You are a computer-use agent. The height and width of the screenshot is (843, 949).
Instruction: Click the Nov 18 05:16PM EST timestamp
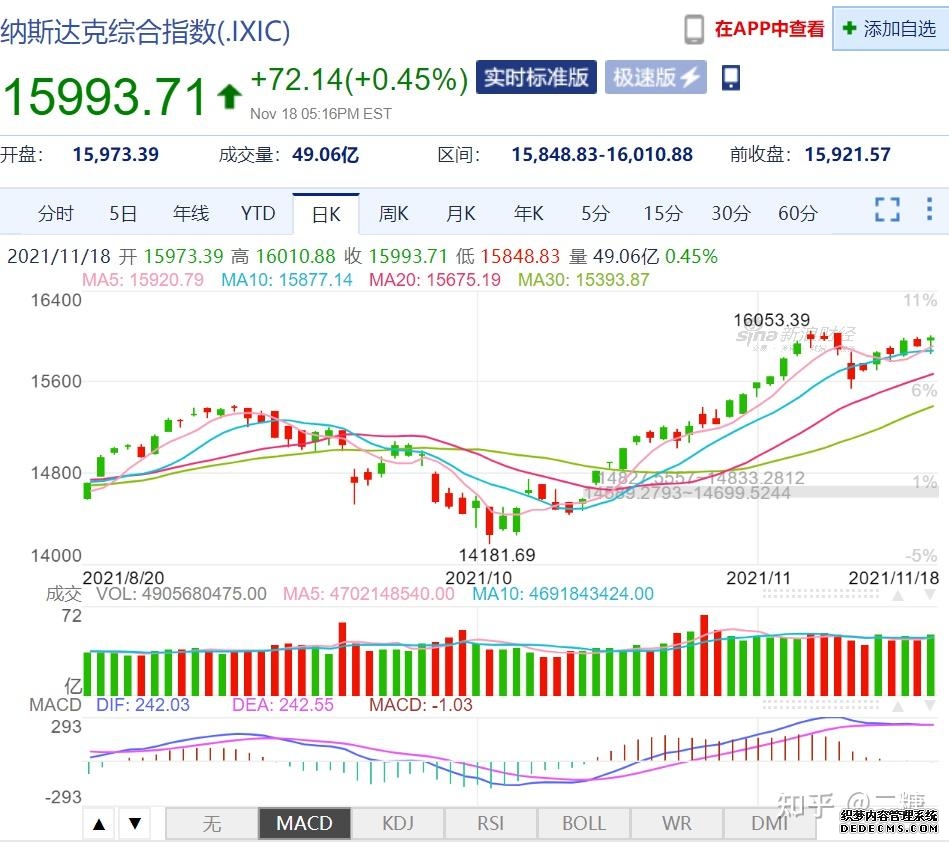[x=321, y=114]
